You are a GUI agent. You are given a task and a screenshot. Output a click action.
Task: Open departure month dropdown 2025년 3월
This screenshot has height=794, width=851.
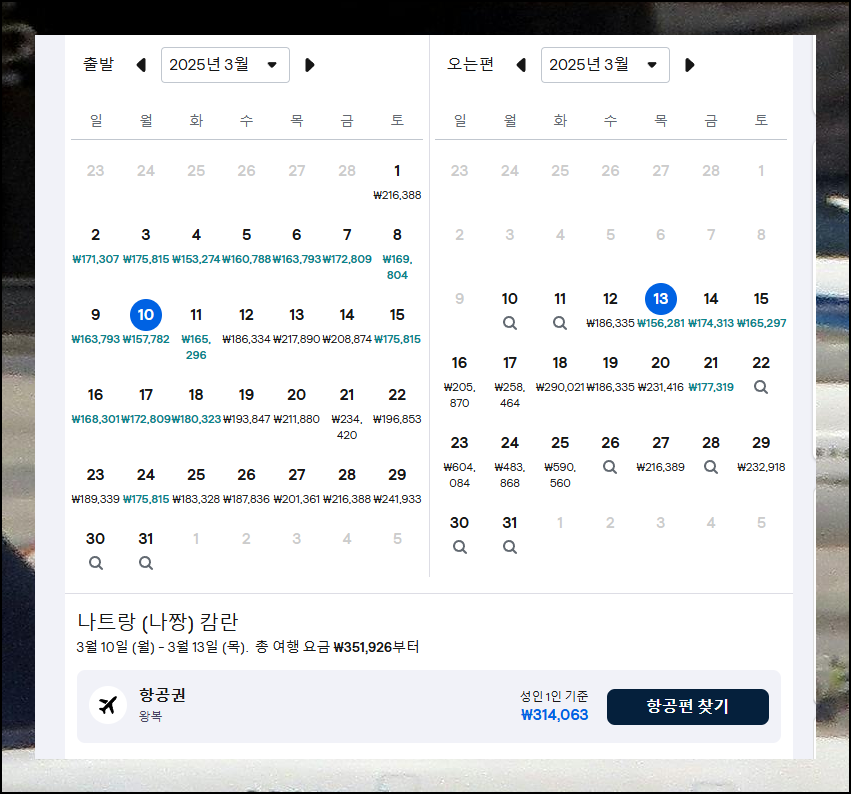pos(225,65)
